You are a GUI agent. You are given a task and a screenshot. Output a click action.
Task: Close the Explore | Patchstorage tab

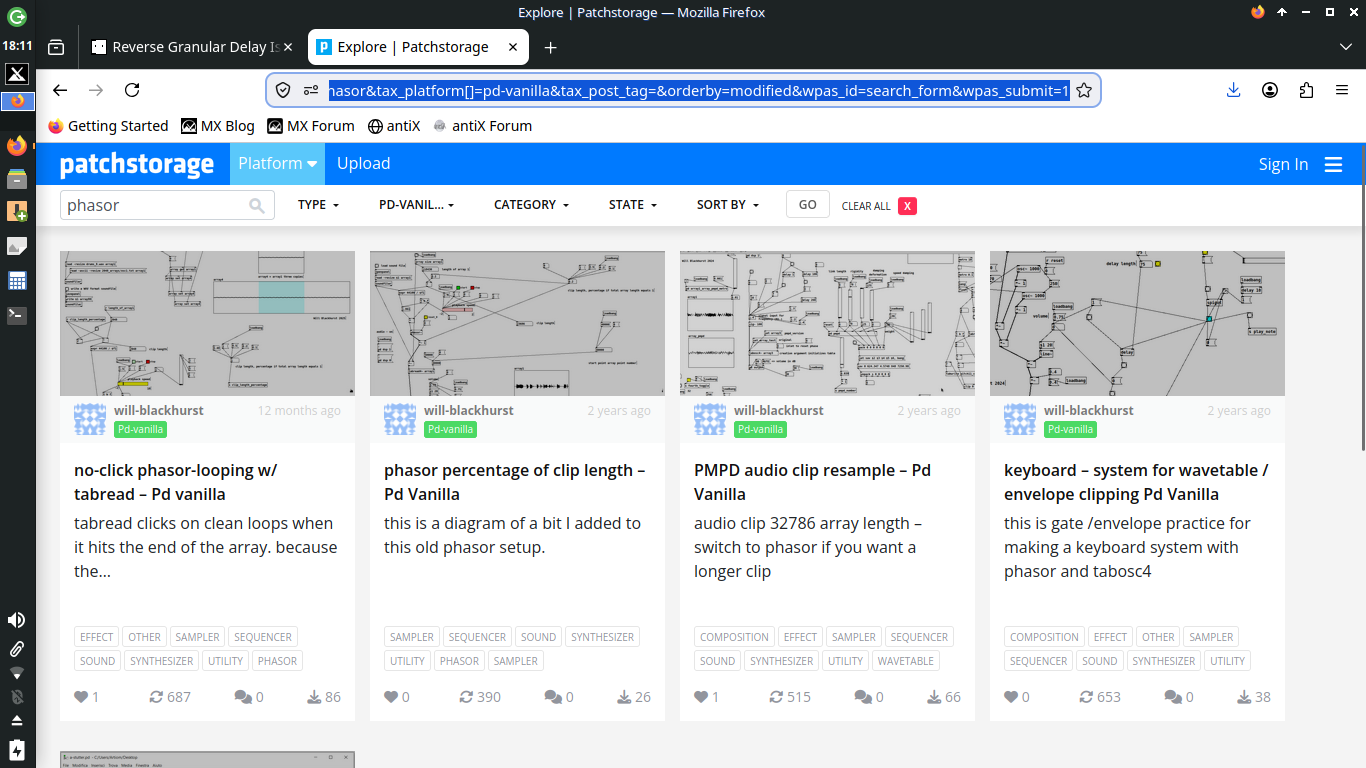click(x=514, y=47)
